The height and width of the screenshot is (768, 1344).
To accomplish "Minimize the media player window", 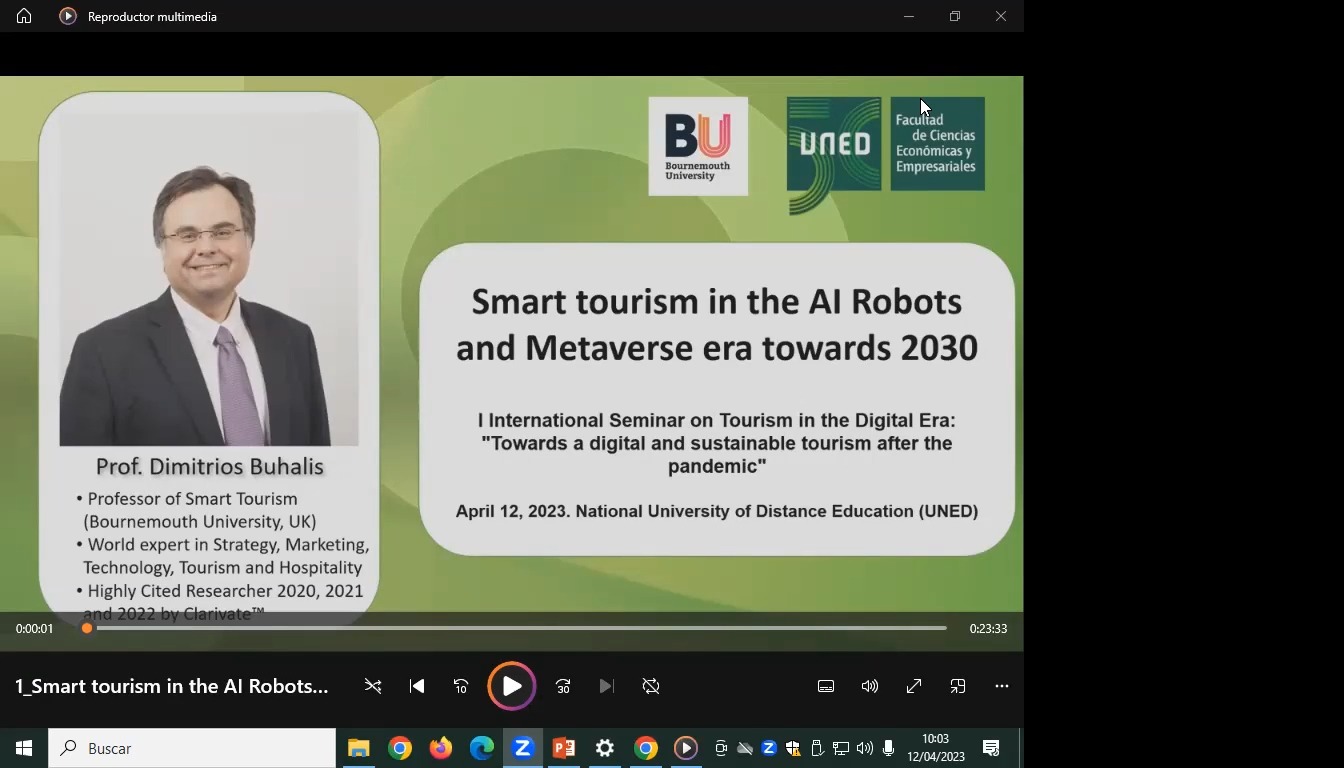I will pos(909,16).
